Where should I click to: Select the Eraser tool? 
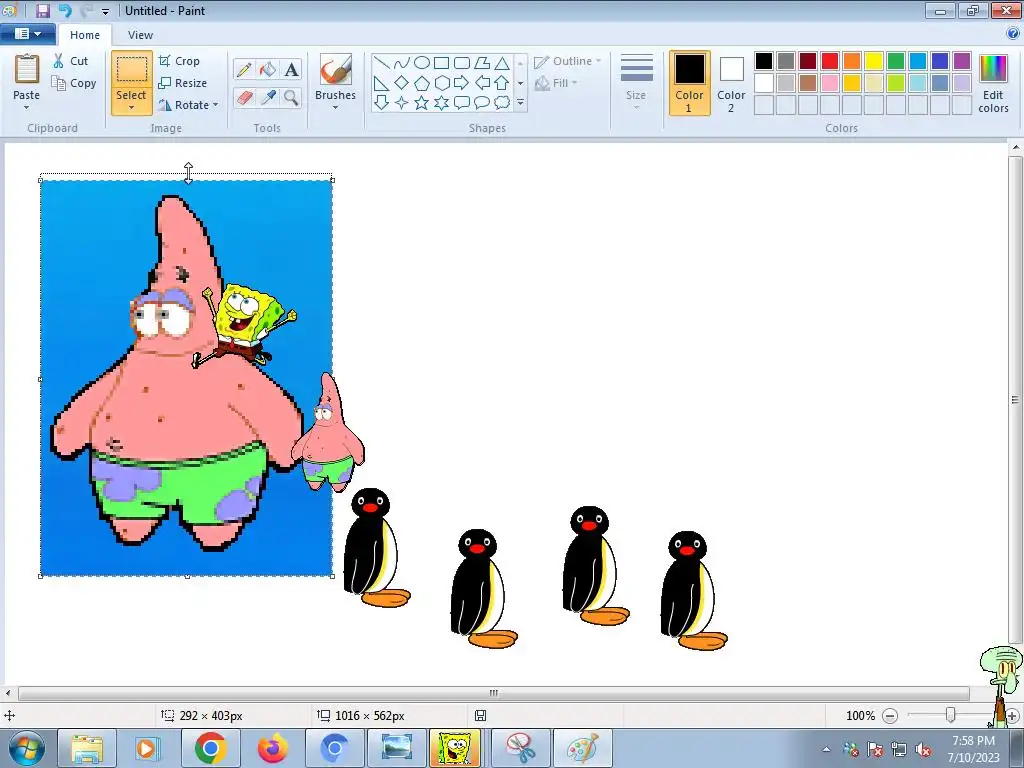(244, 98)
